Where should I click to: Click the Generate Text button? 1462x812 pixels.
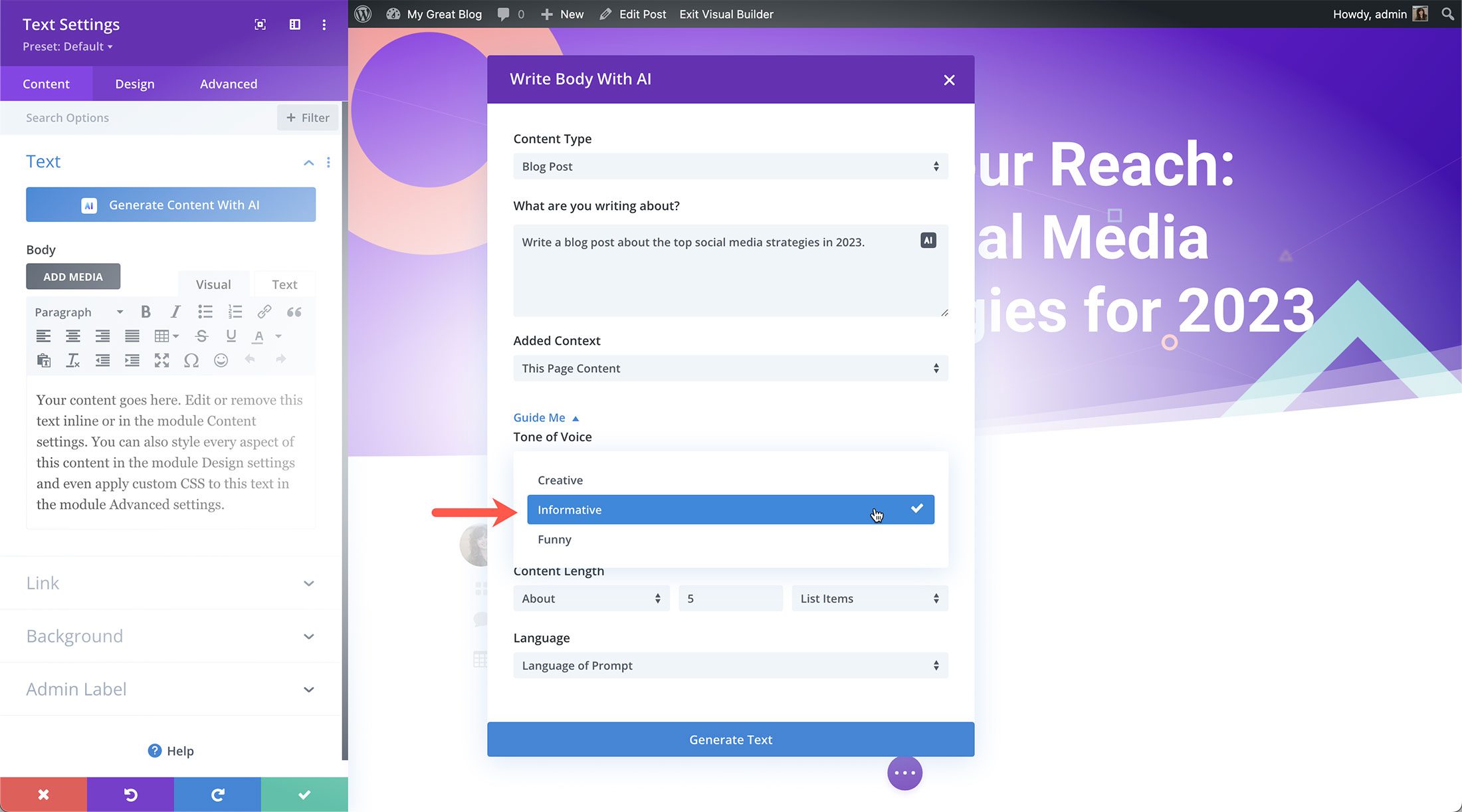(731, 739)
